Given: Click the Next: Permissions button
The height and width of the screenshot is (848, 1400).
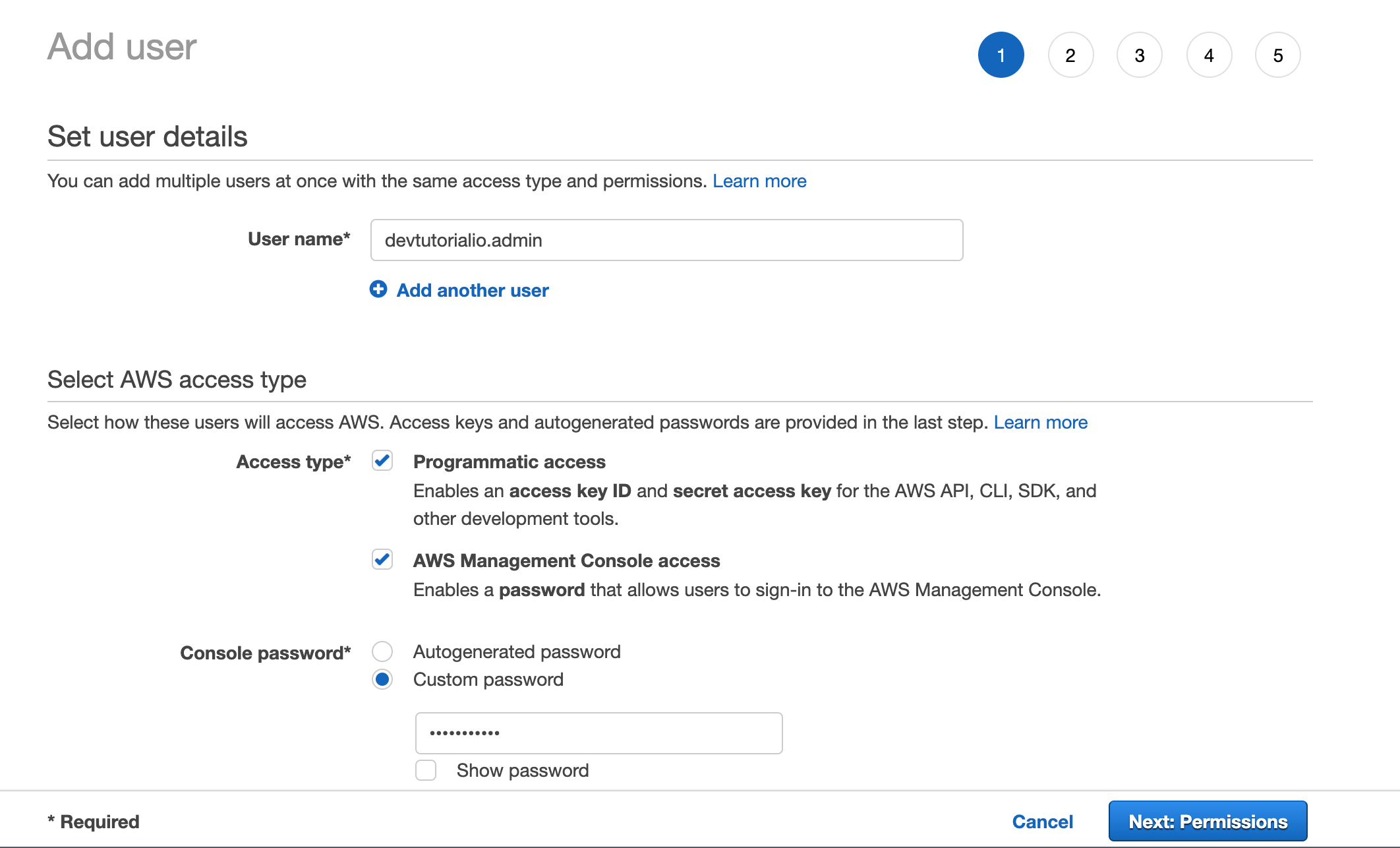Looking at the screenshot, I should 1208,820.
